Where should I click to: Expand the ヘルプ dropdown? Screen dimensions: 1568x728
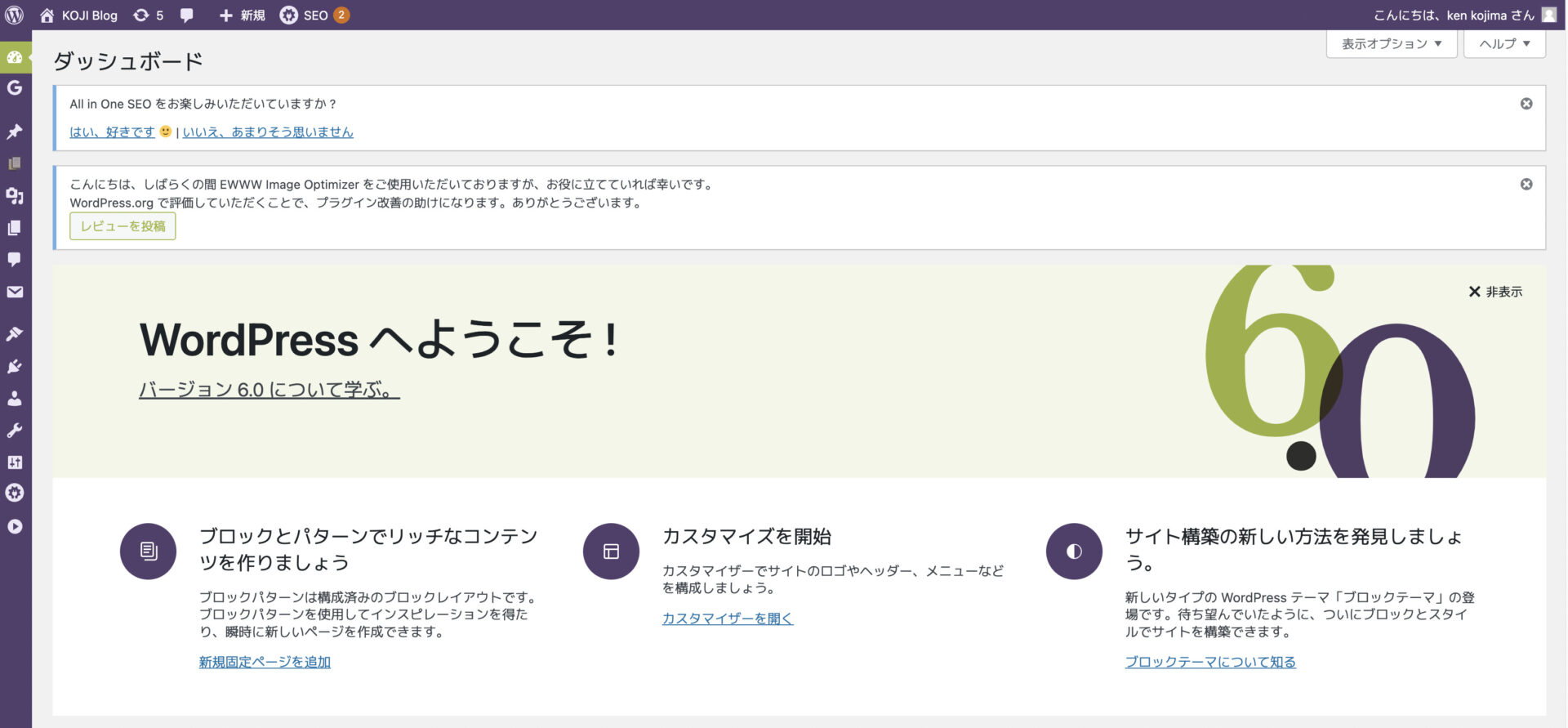click(x=1504, y=43)
